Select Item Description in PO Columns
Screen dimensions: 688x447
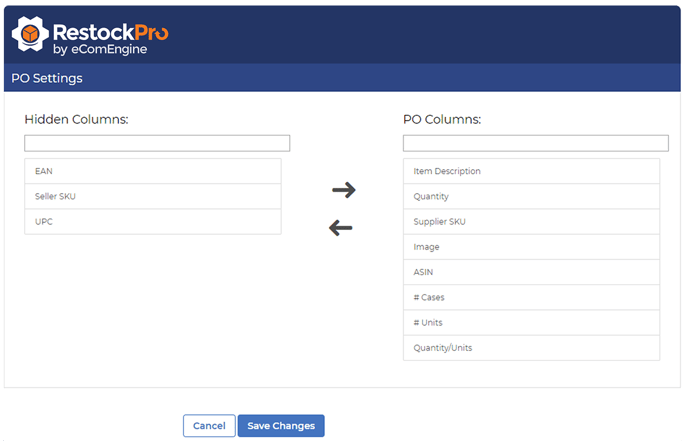click(531, 171)
